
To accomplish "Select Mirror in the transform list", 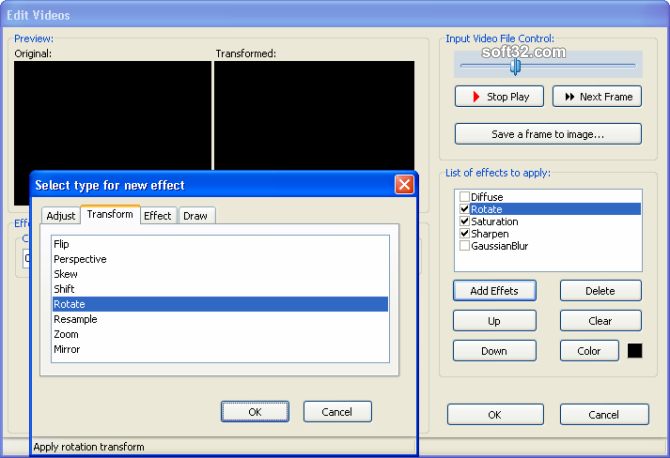I will pyautogui.click(x=220, y=349).
